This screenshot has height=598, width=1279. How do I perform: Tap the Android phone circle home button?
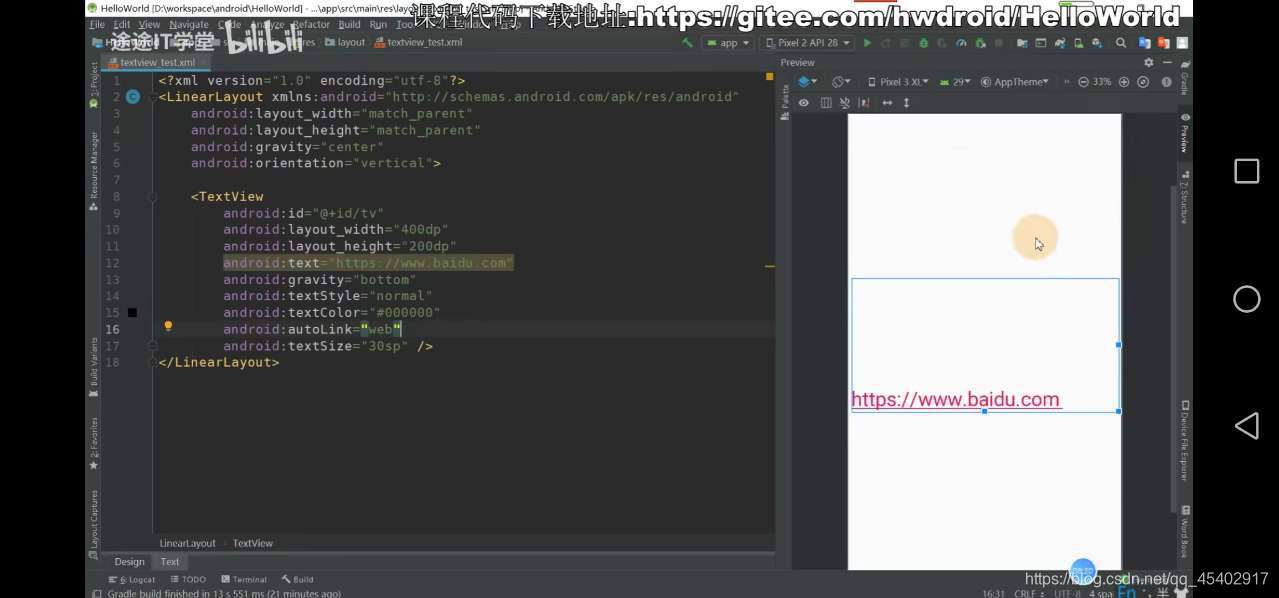(x=1246, y=299)
